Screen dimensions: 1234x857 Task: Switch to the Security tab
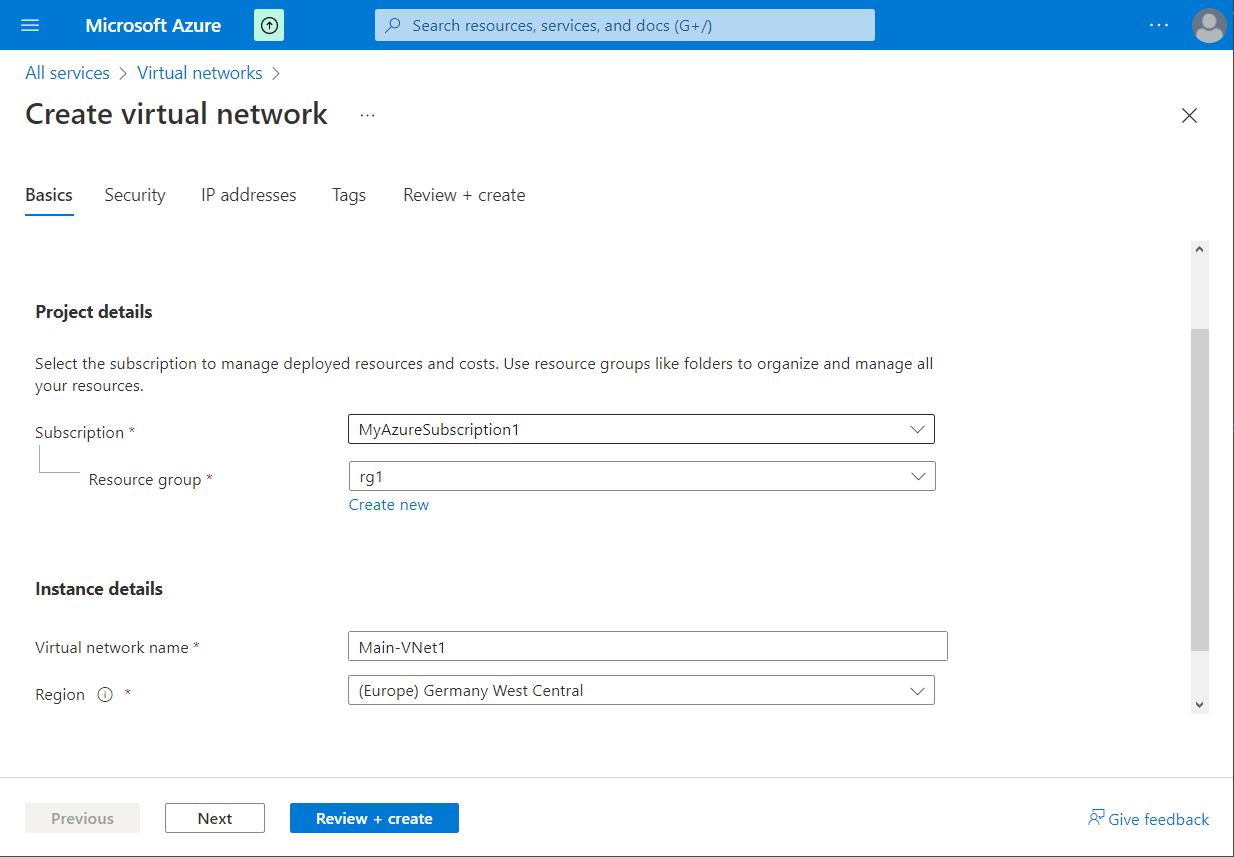coord(135,195)
